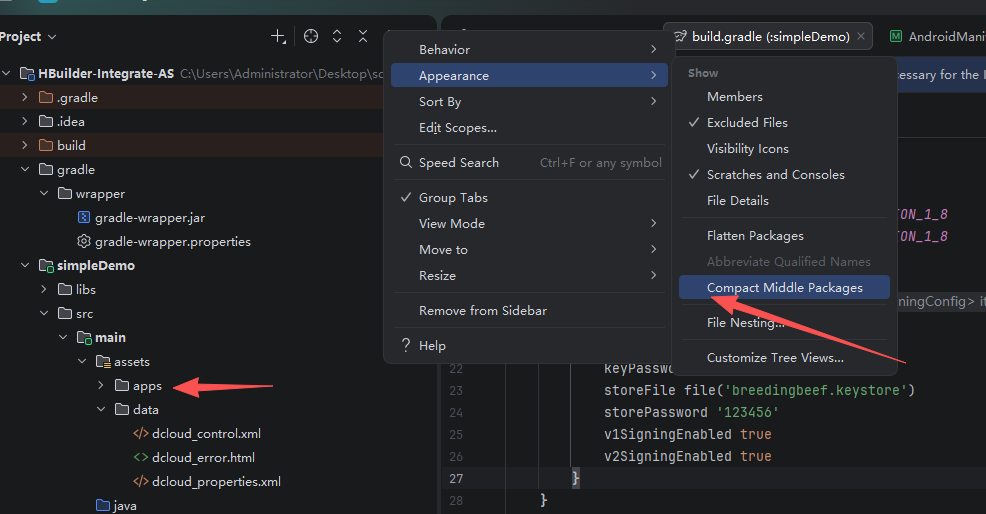986x514 pixels.
Task: Click the gradle-wrapper.jar file icon
Action: pyautogui.click(x=84, y=218)
